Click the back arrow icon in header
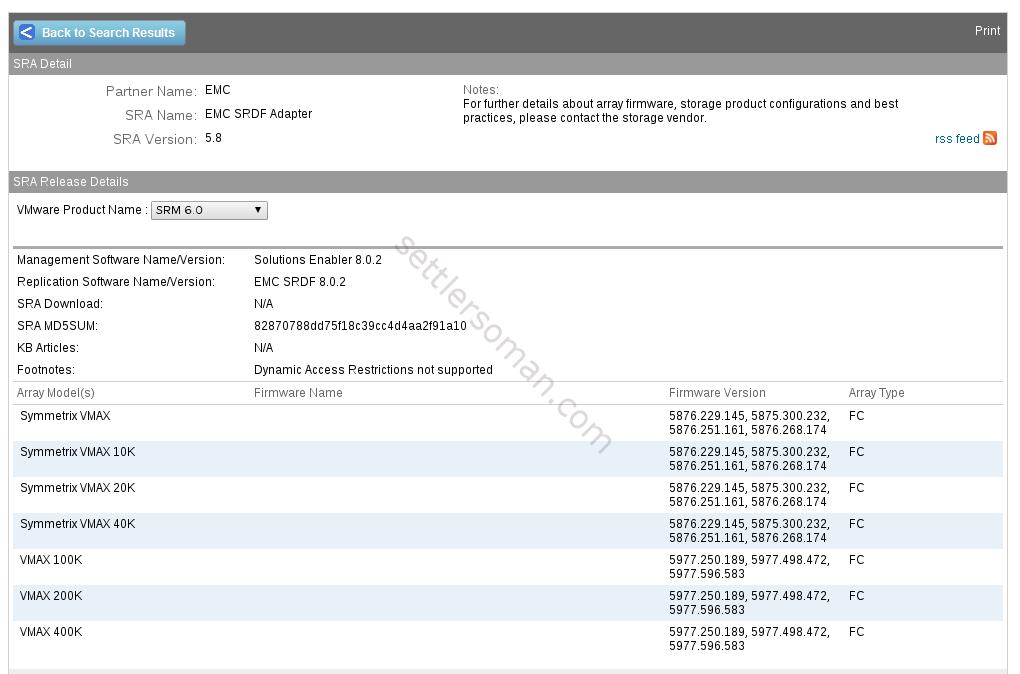The height and width of the screenshot is (674, 1020). pos(27,33)
